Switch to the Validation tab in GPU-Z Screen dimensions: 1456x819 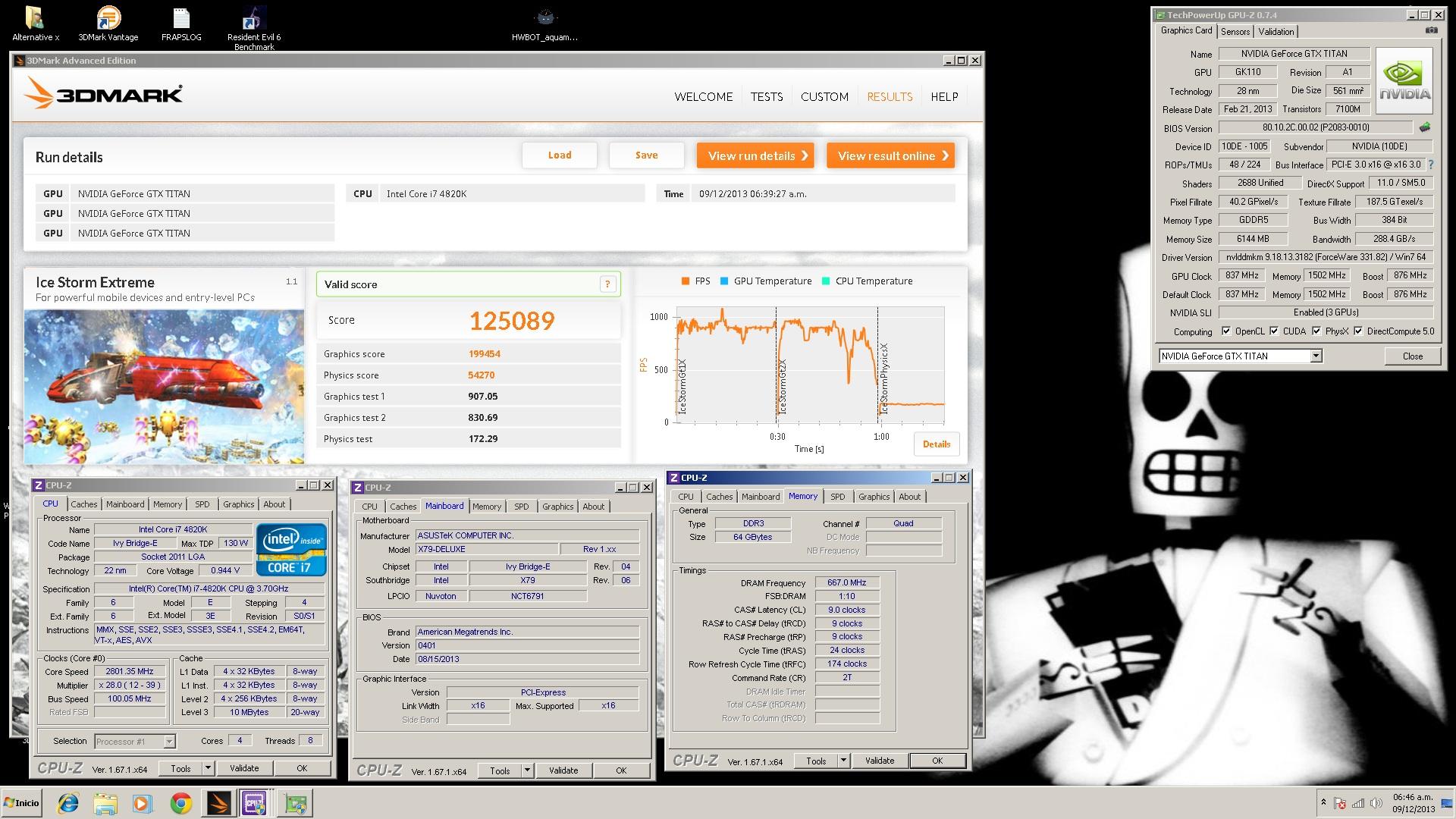tap(1276, 31)
